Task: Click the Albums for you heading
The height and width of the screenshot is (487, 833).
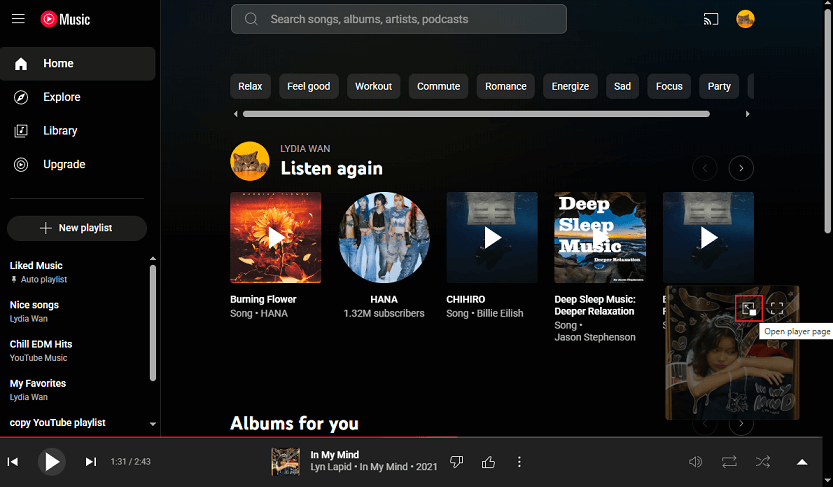Action: point(294,423)
